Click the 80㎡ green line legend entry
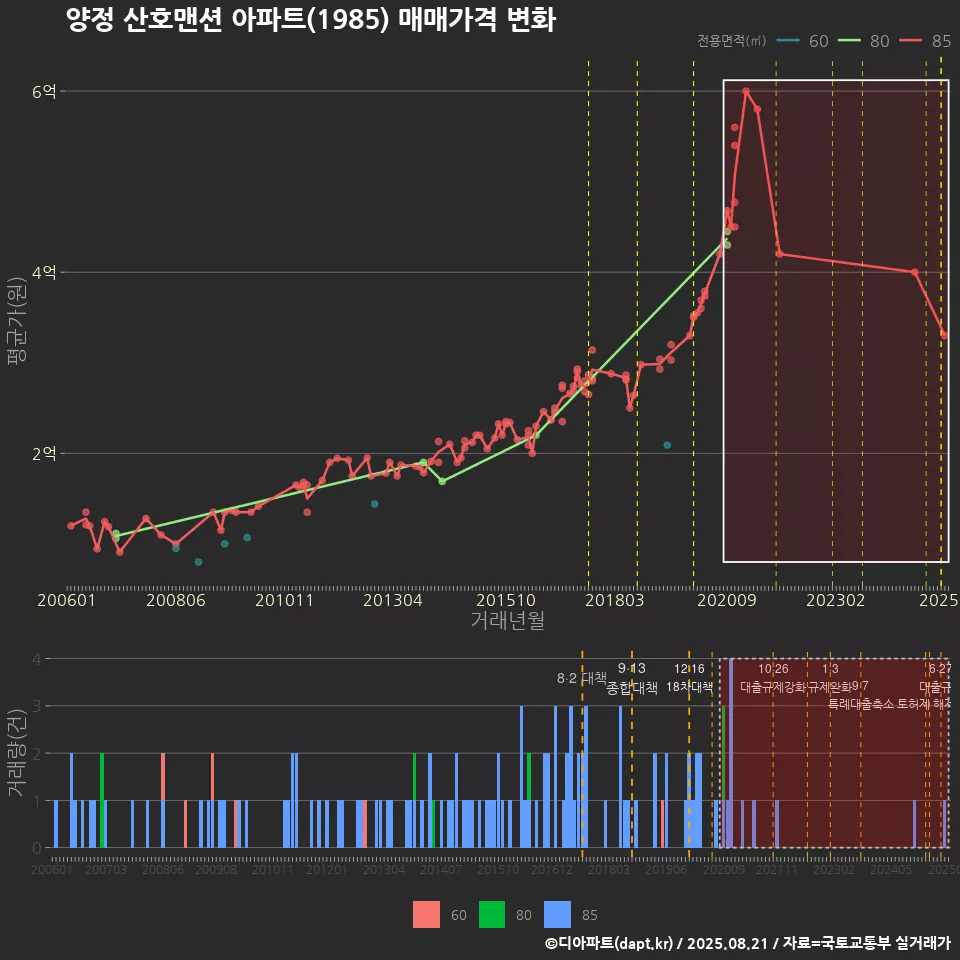 (863, 41)
